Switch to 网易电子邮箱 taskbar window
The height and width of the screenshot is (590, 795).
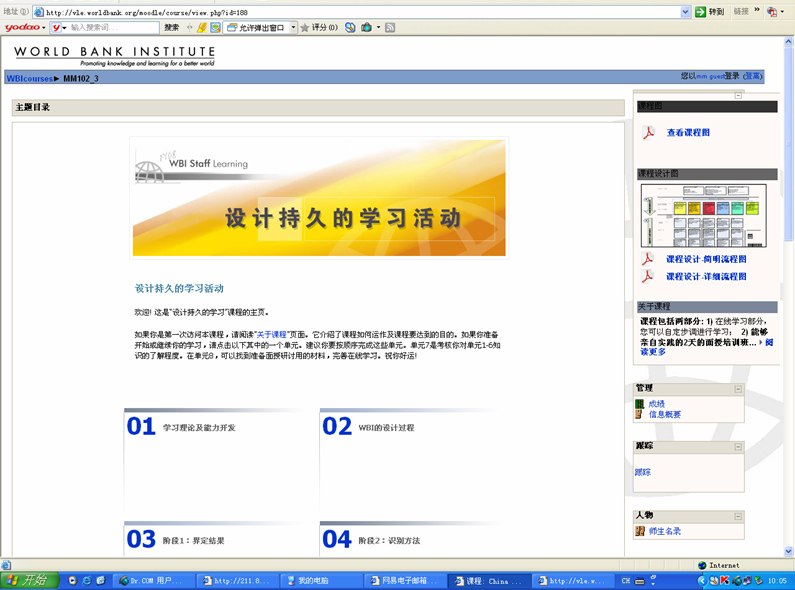pyautogui.click(x=406, y=581)
